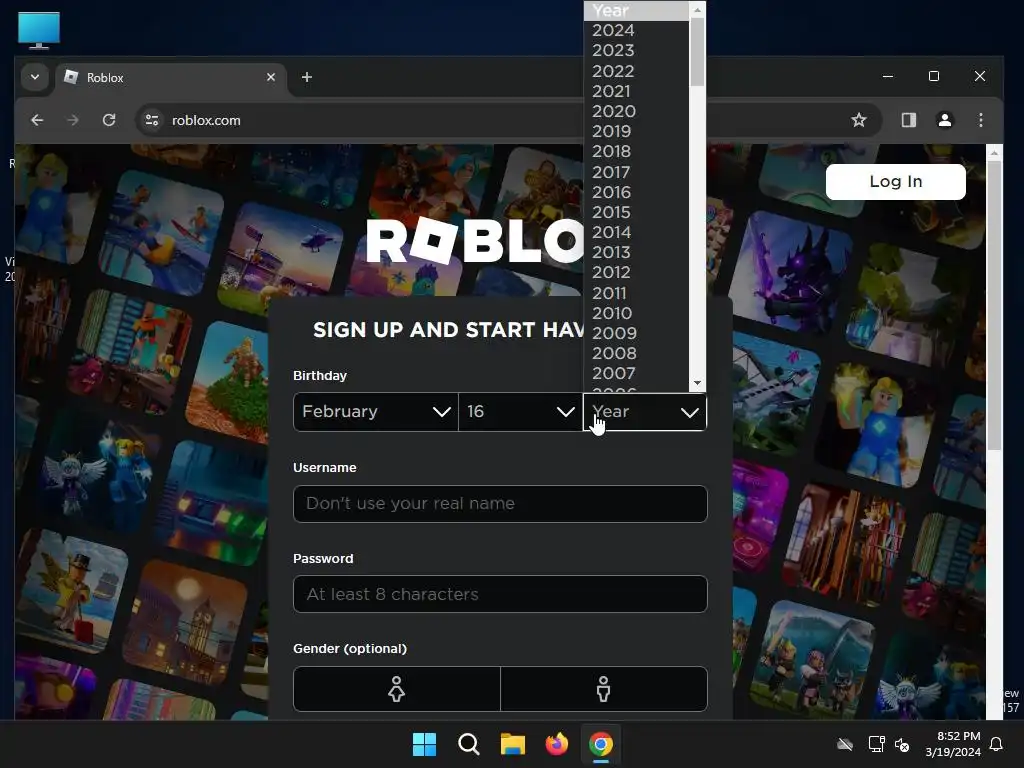1024x768 pixels.
Task: Switch to the Roblox tab
Action: click(171, 78)
